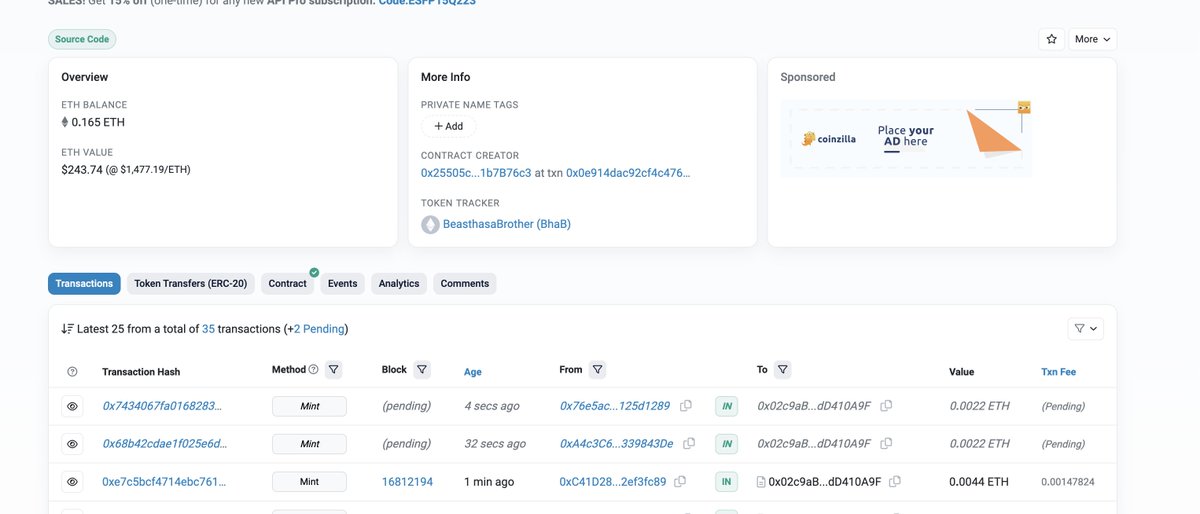Open contract creator address 0x25505c...1b7B76c3

[x=476, y=173]
